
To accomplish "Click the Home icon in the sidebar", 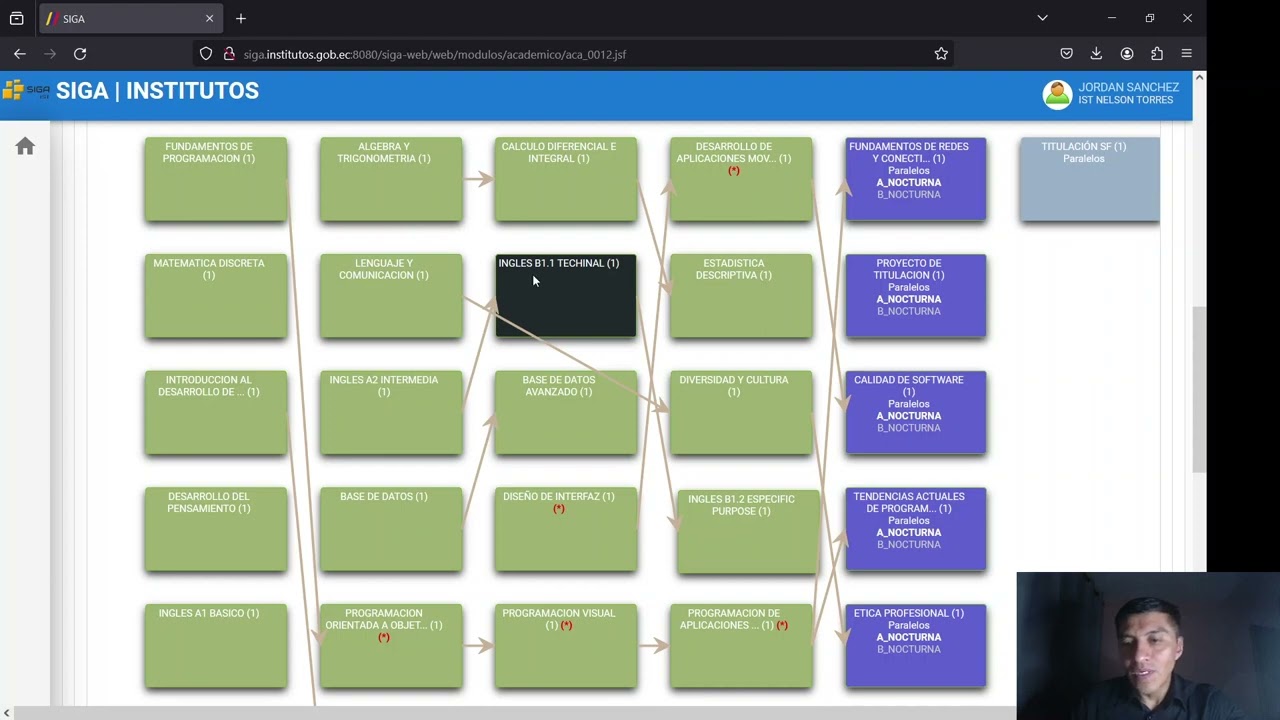I will coord(25,147).
